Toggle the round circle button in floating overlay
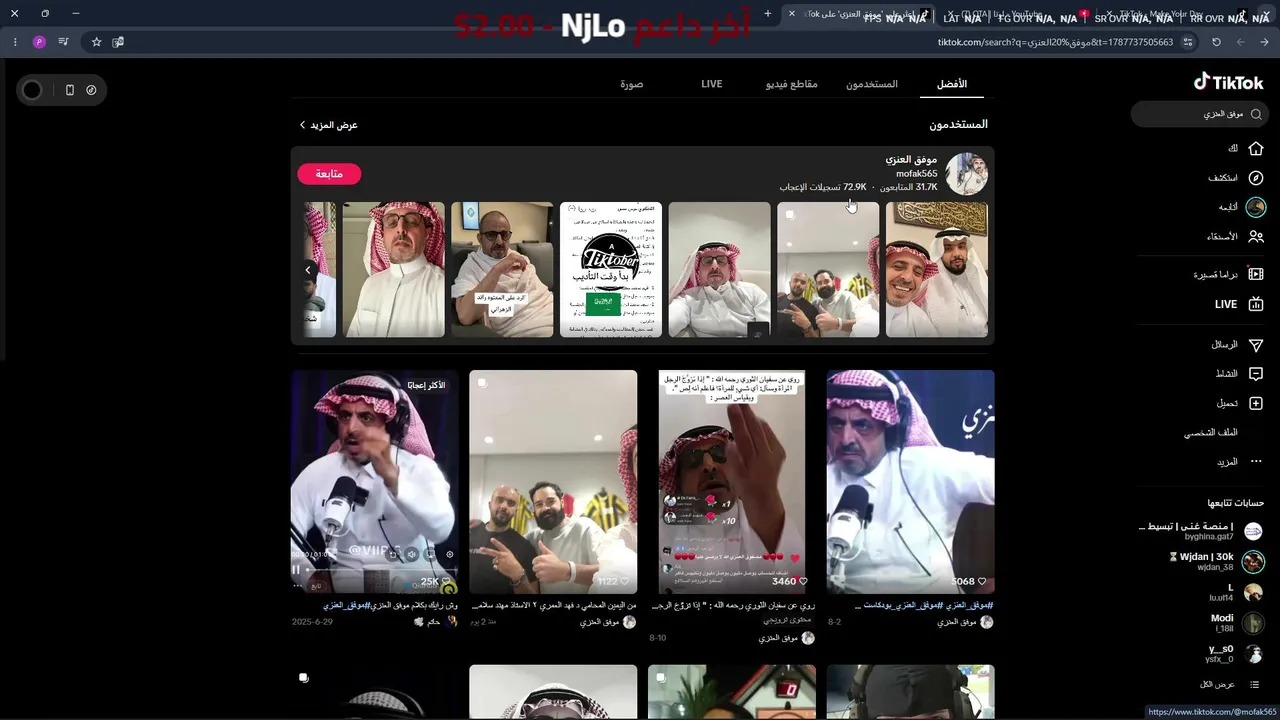 [x=32, y=90]
